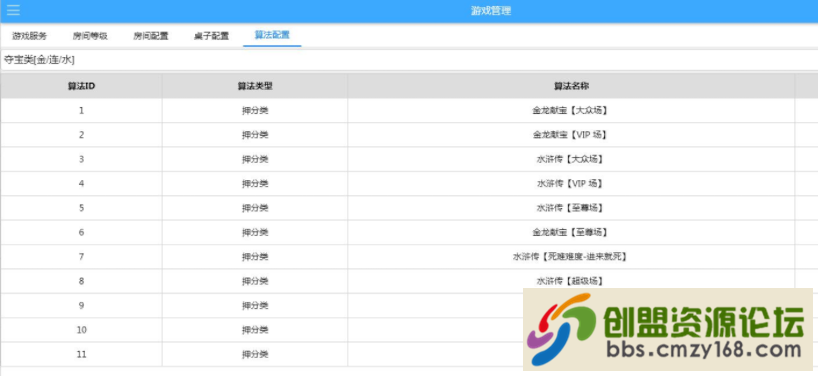The width and height of the screenshot is (818, 376).
Task: Click 水浒传【至尊场】 algorithm name
Action: 571,208
